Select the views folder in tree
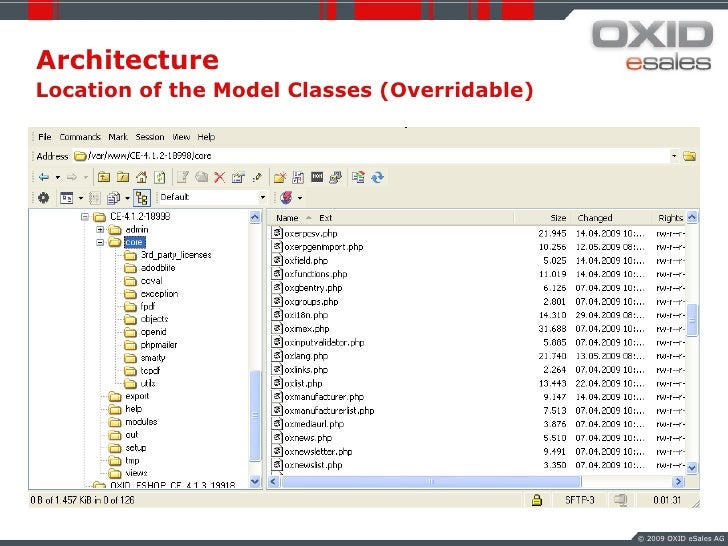The image size is (728, 546). pyautogui.click(x=136, y=473)
